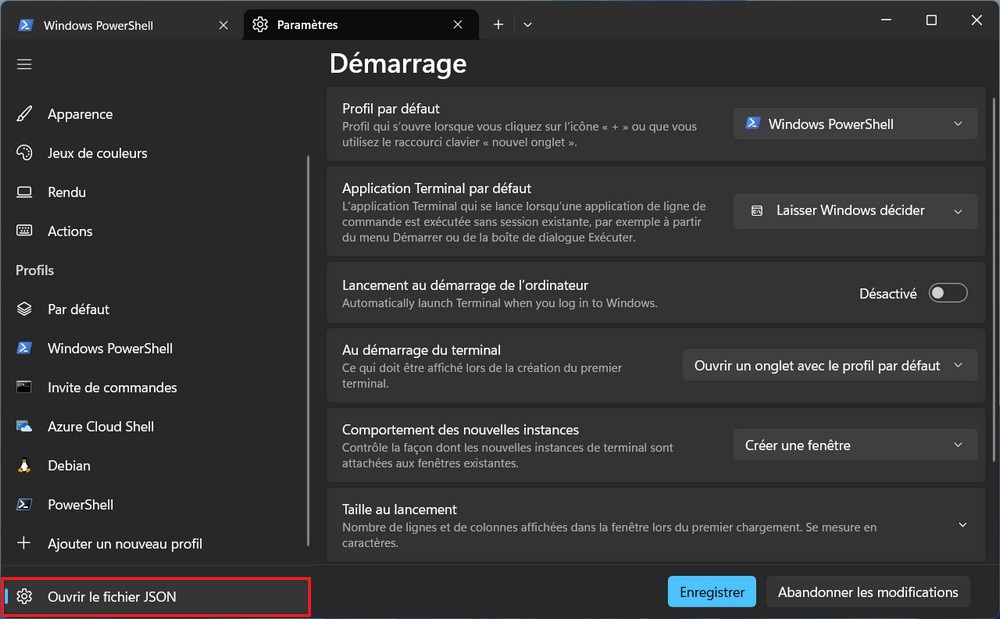The image size is (1000, 619).
Task: Open the Profil par défaut dropdown
Action: tap(855, 124)
